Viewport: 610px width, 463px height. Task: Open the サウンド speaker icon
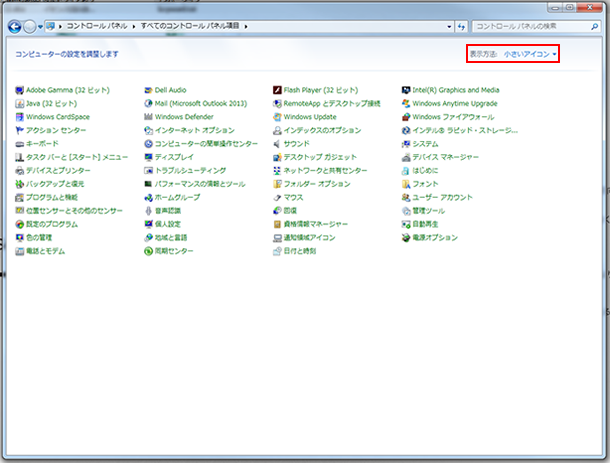[277, 144]
